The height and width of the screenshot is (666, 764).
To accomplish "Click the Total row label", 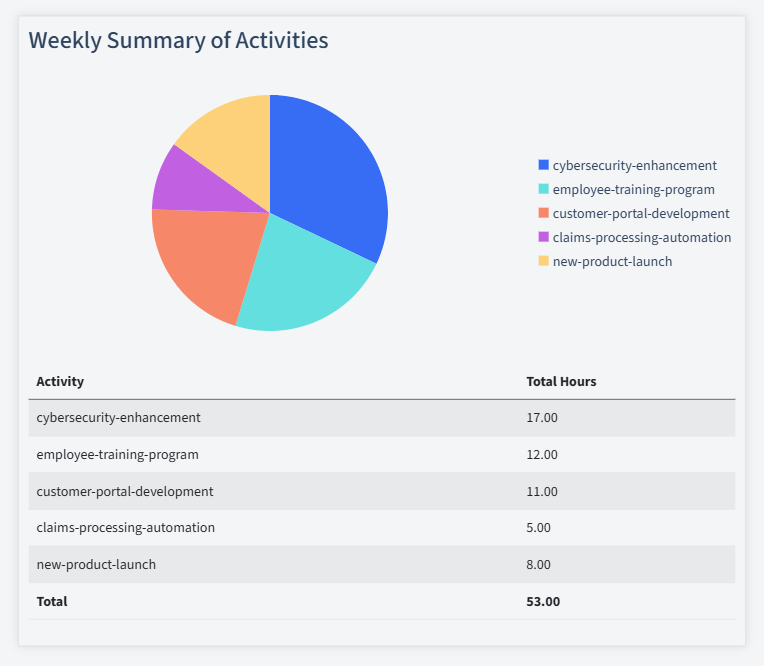I will 52,601.
